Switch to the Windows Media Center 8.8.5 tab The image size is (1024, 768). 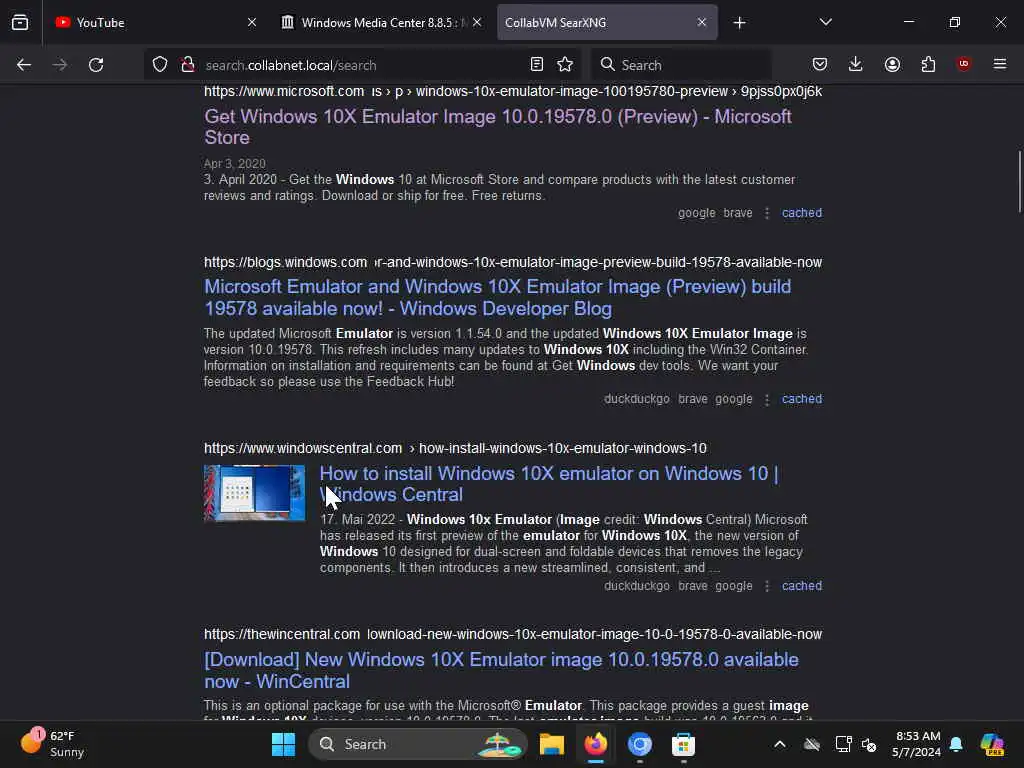[x=382, y=22]
